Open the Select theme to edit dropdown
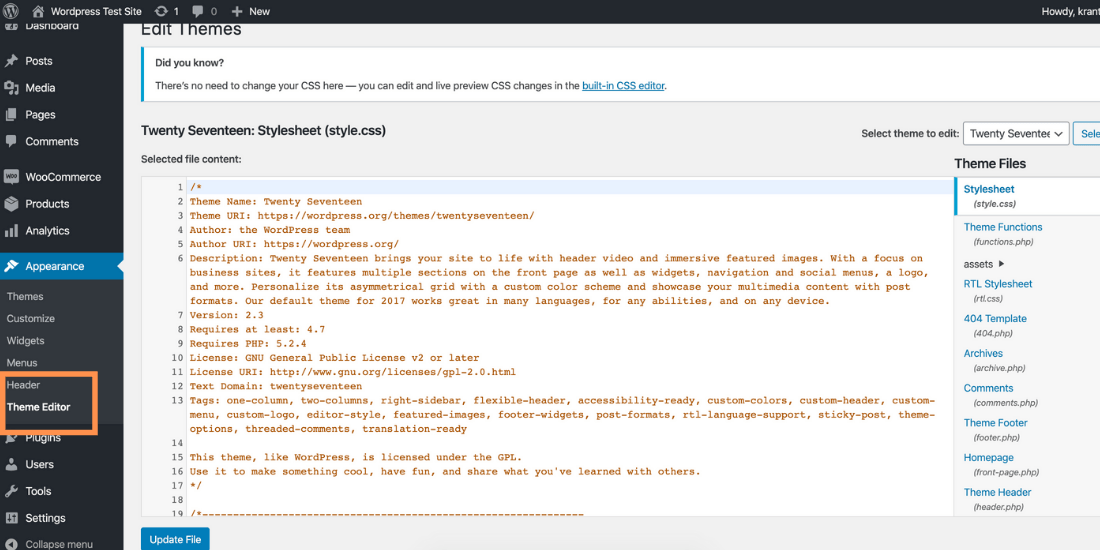 pos(1016,133)
